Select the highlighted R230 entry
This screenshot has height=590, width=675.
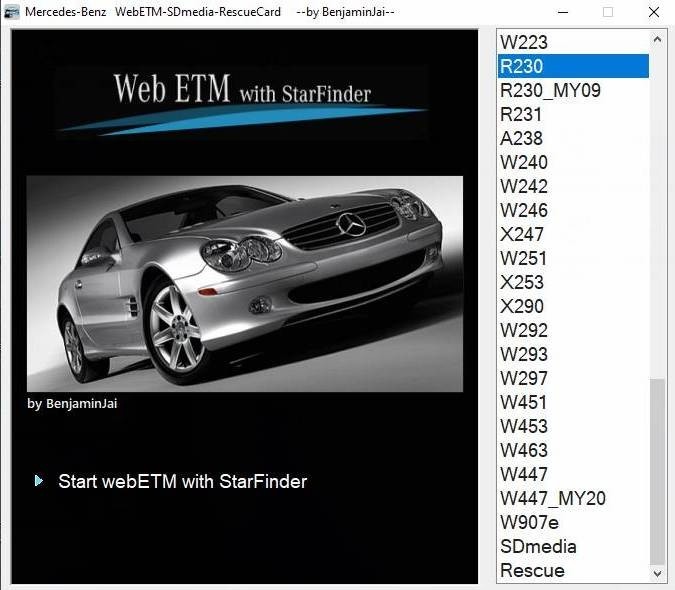pos(573,66)
